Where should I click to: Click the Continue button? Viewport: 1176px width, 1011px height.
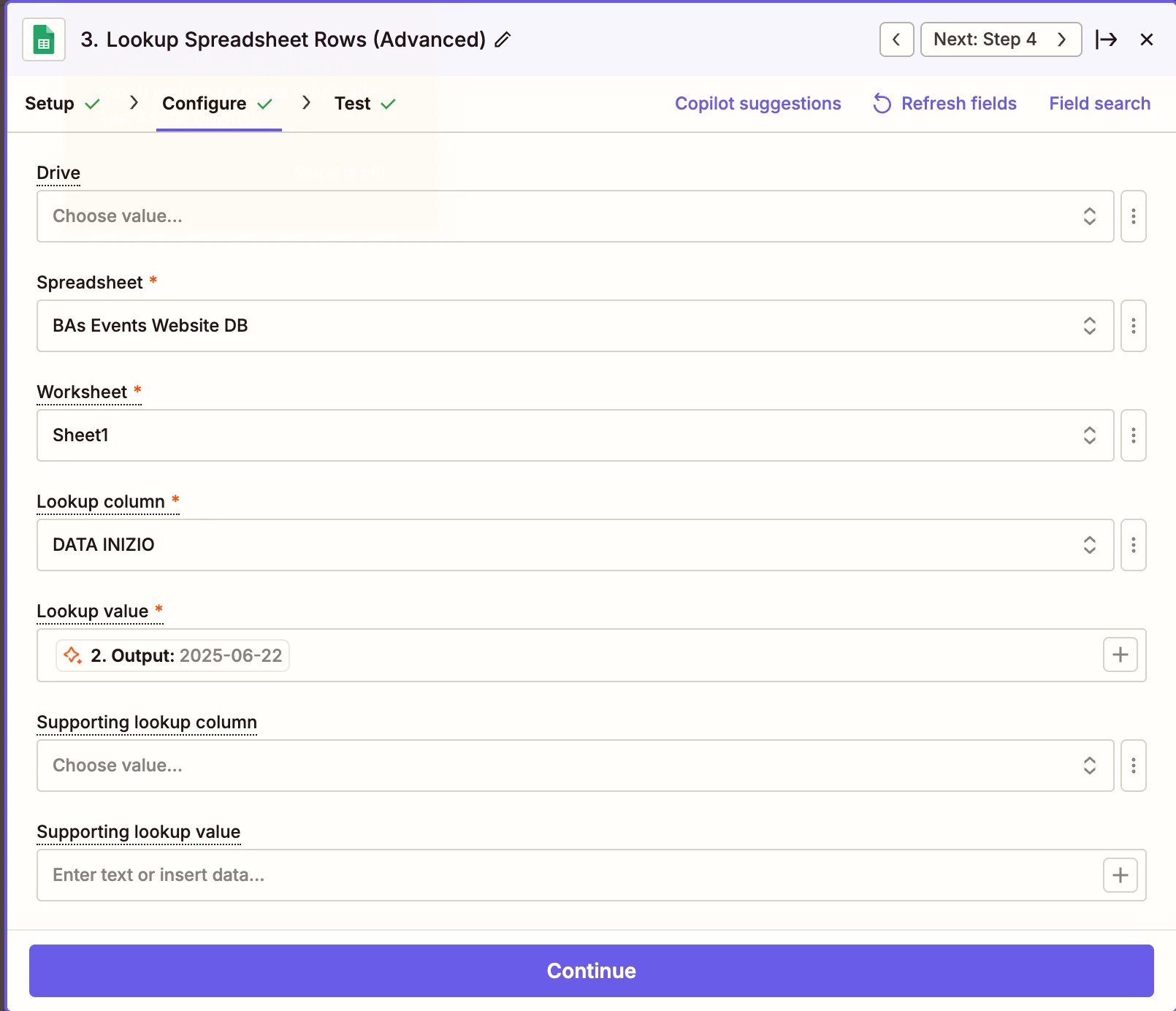click(x=591, y=971)
